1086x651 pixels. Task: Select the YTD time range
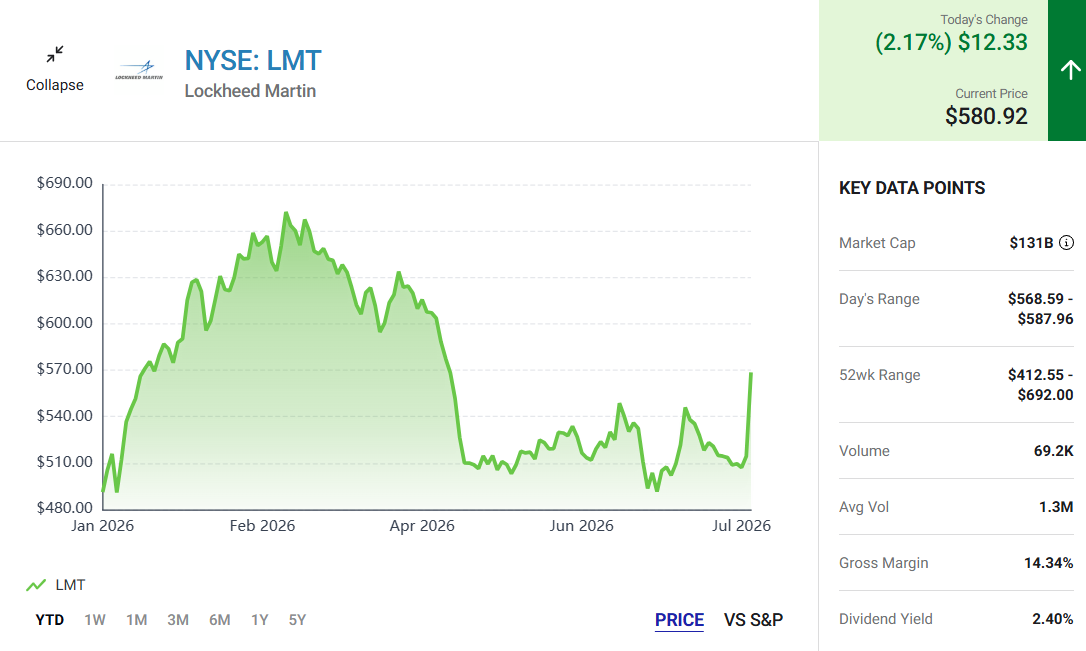pyautogui.click(x=50, y=620)
